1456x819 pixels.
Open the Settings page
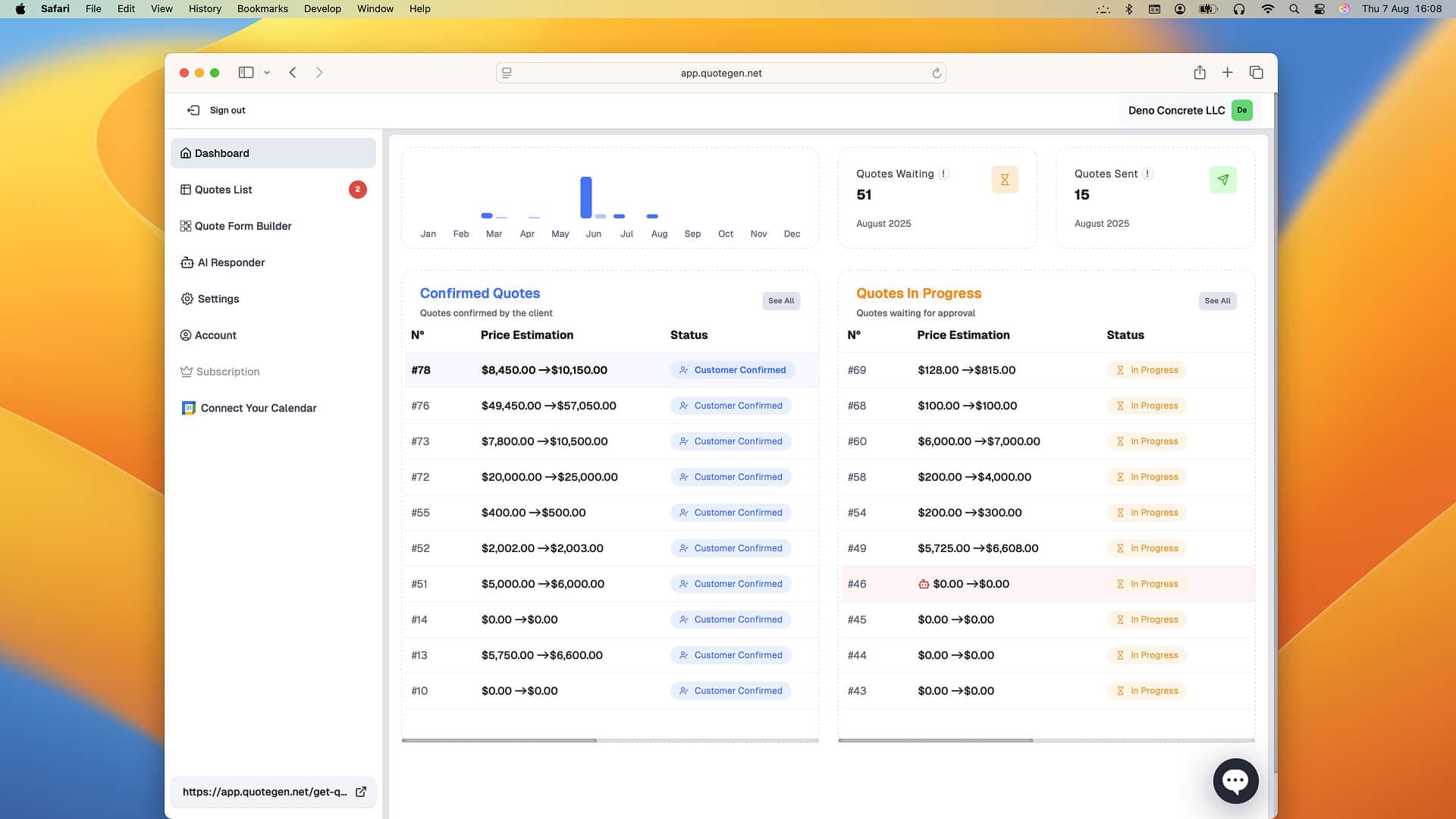click(x=273, y=299)
